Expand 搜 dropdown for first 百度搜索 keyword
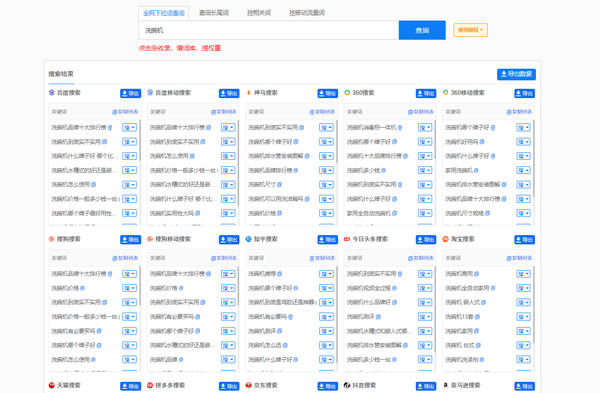 (129, 127)
